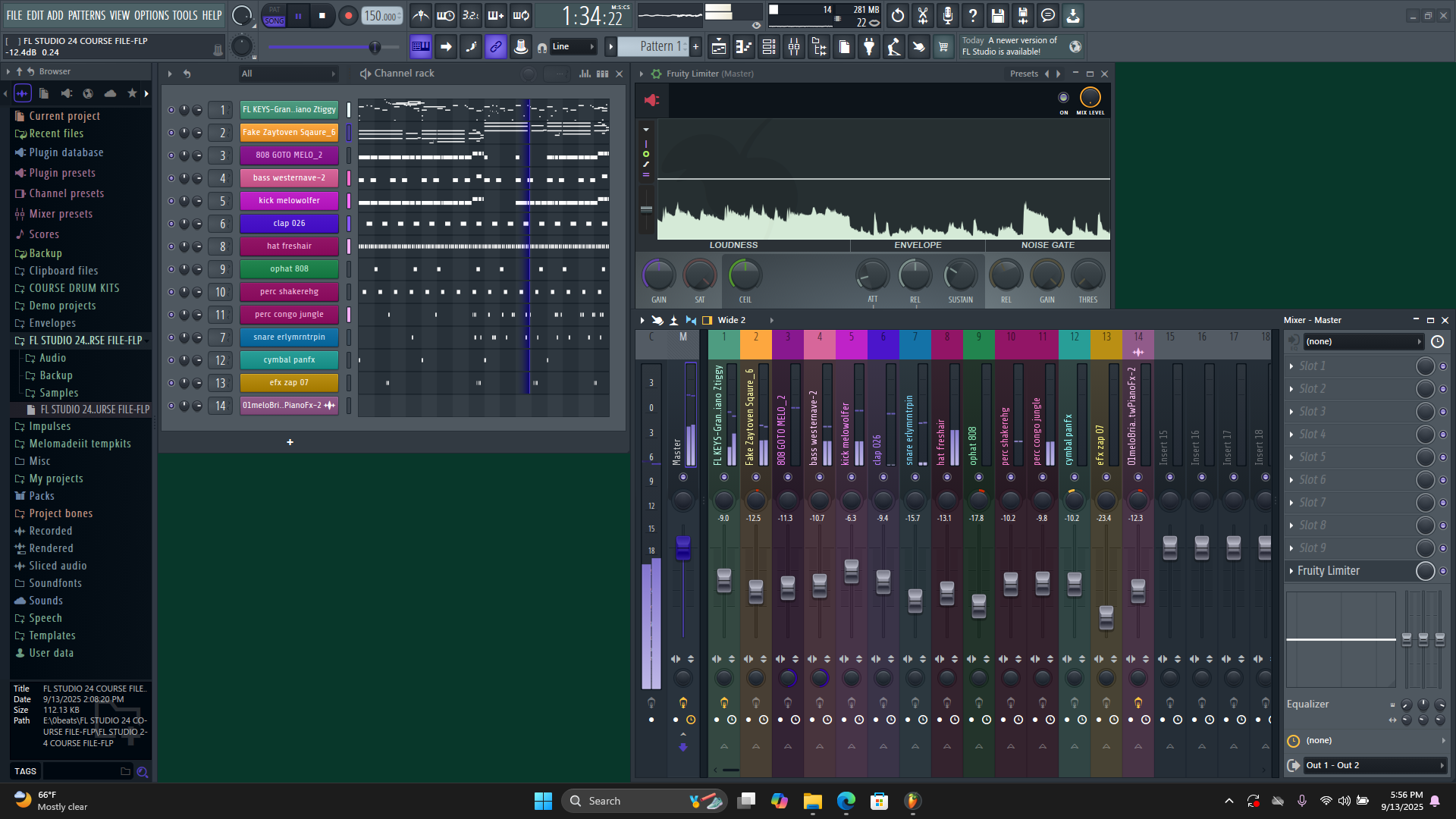Save the project with the floppy disk icon
1456x819 pixels.
click(998, 15)
